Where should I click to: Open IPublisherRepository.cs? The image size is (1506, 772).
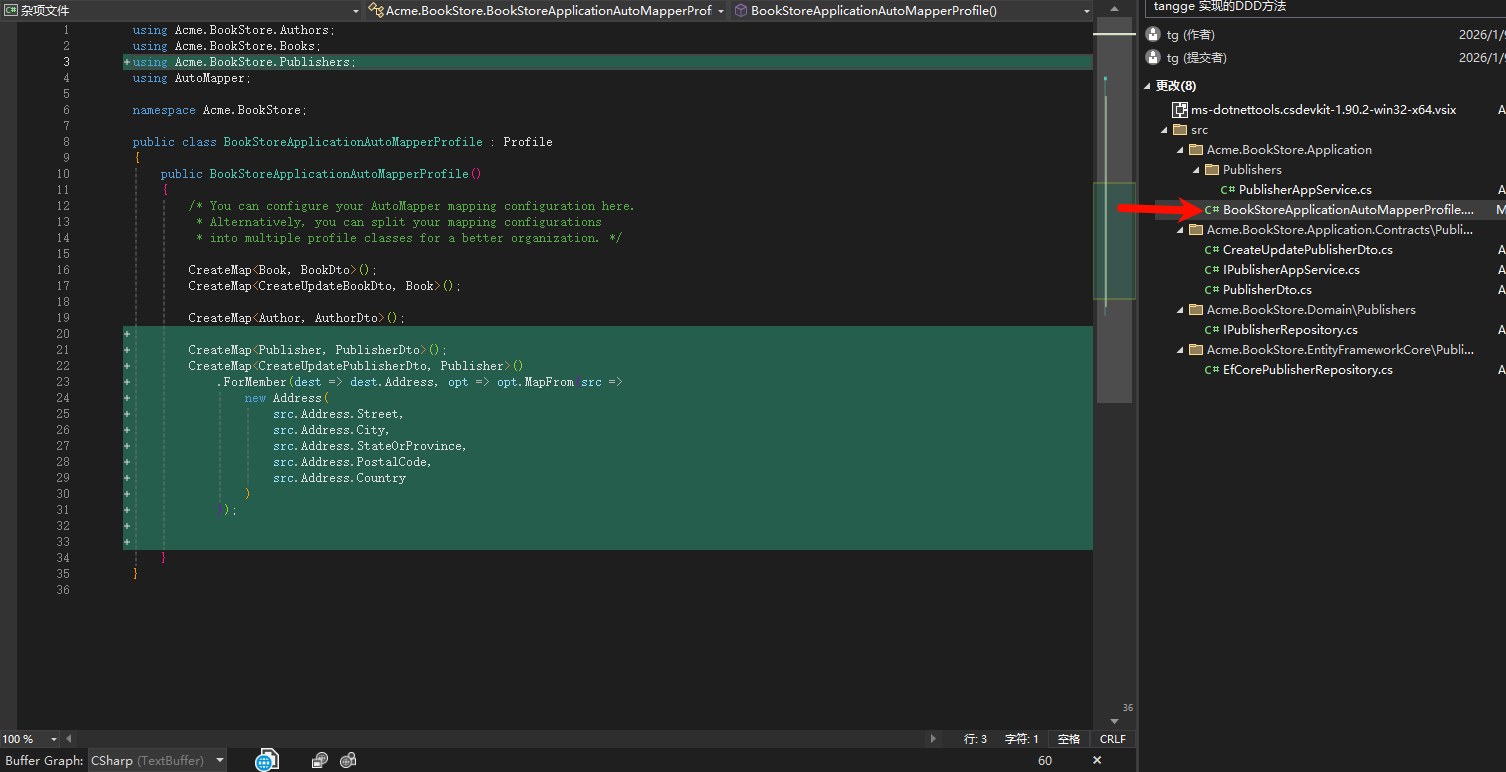(1290, 330)
